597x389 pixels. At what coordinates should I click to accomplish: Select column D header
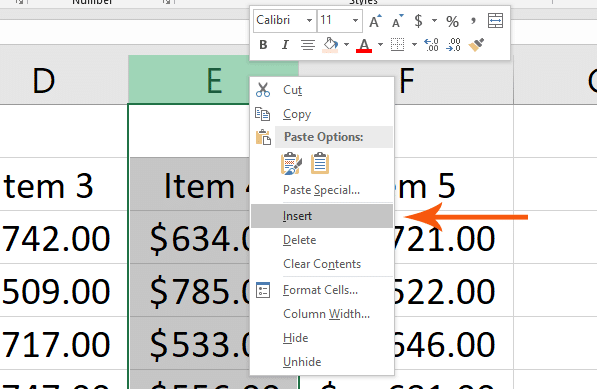click(x=64, y=80)
